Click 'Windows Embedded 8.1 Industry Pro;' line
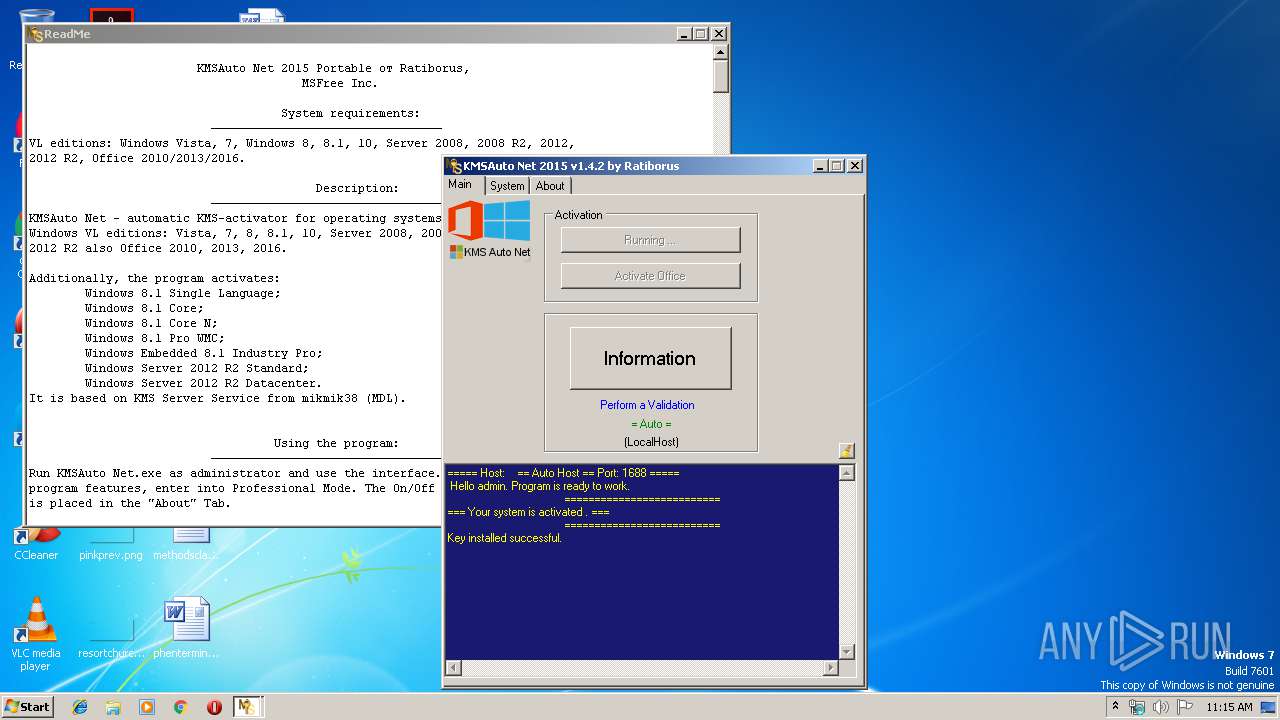The image size is (1280, 720). point(203,353)
